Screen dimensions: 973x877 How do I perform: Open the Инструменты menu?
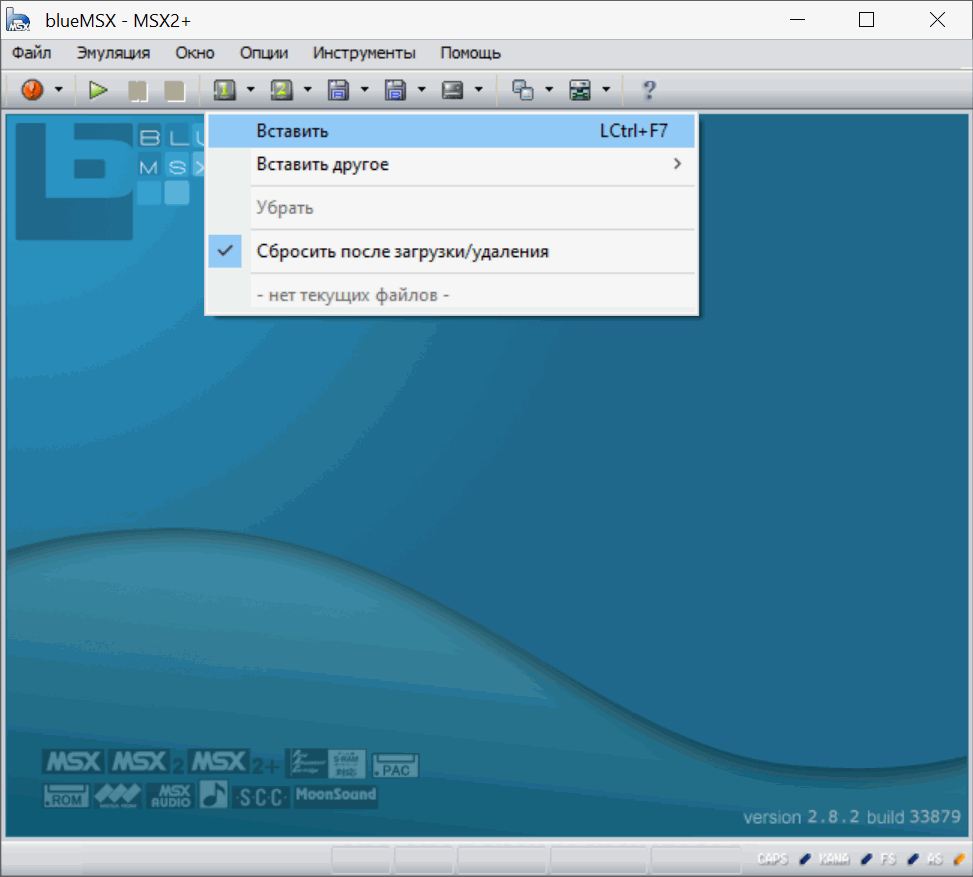tap(364, 53)
